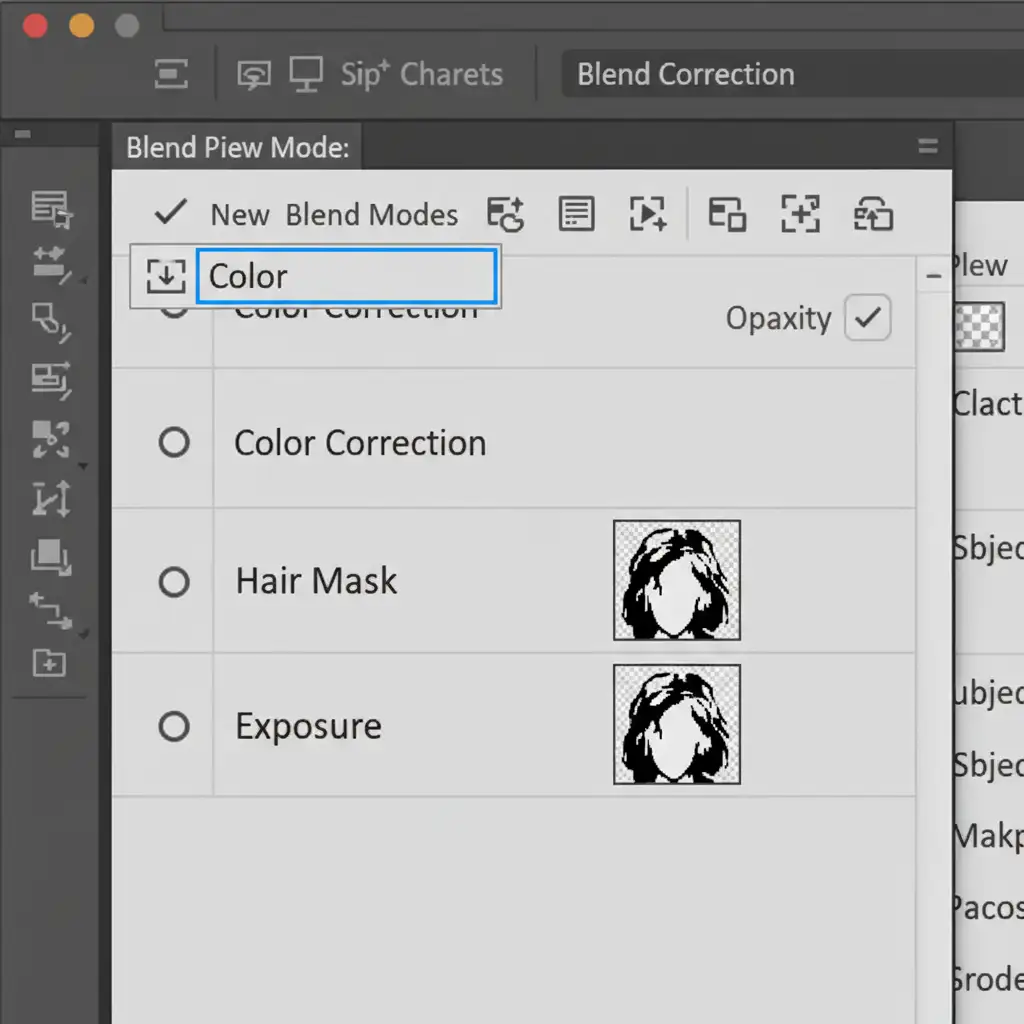Click the monitor icon in top toolbar
This screenshot has height=1024, width=1024.
pyautogui.click(x=306, y=74)
